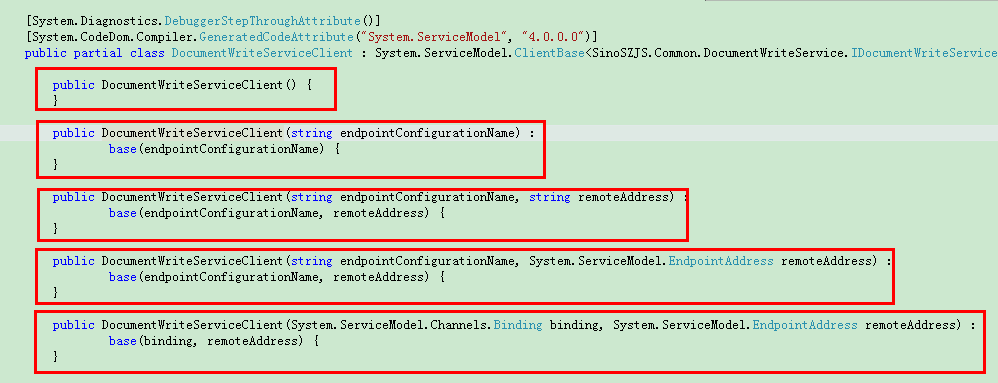
Task: Click the Binding type in the last constructor
Action: point(517,325)
